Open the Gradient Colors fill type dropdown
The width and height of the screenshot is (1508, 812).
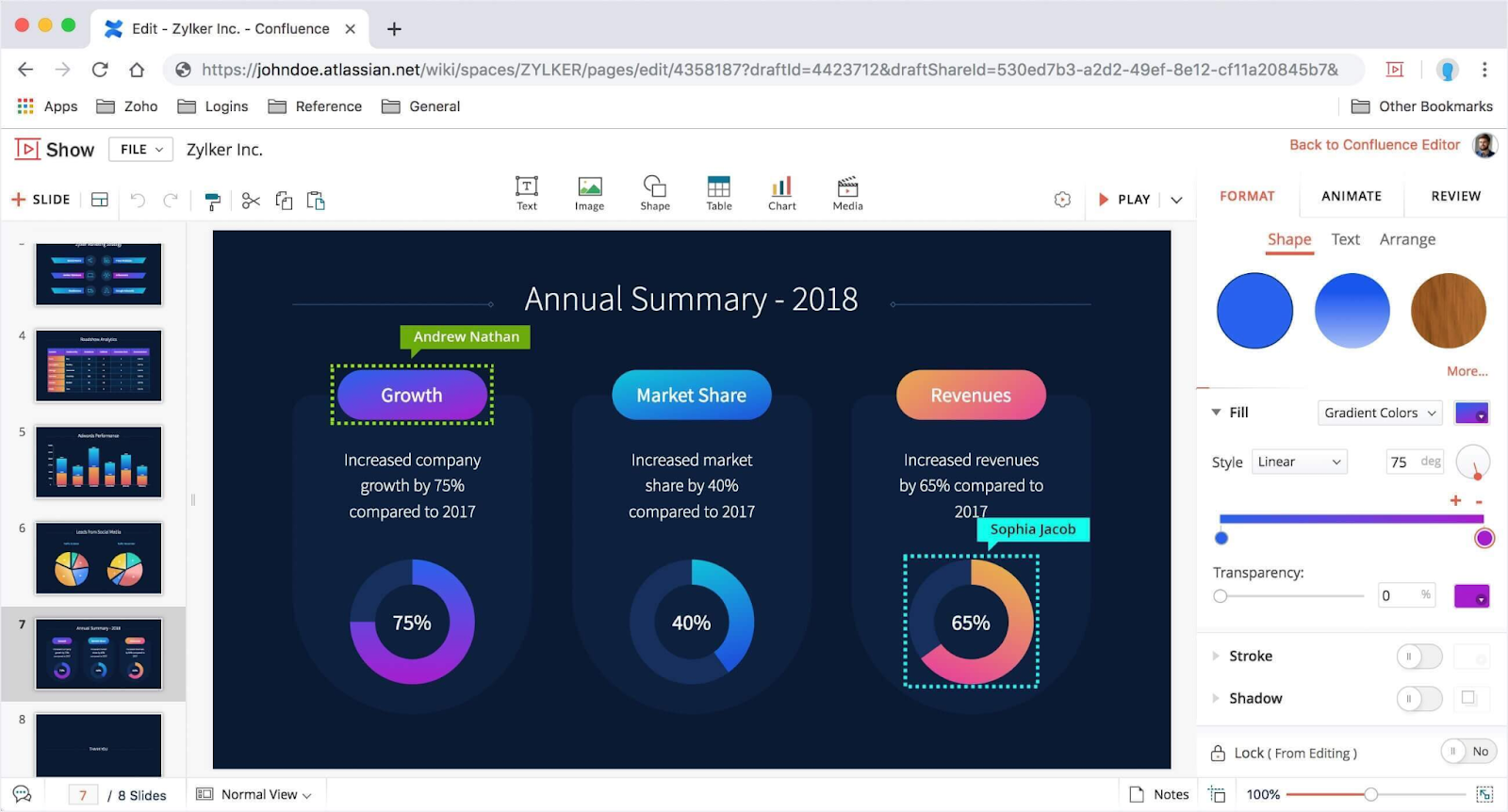tap(1380, 413)
